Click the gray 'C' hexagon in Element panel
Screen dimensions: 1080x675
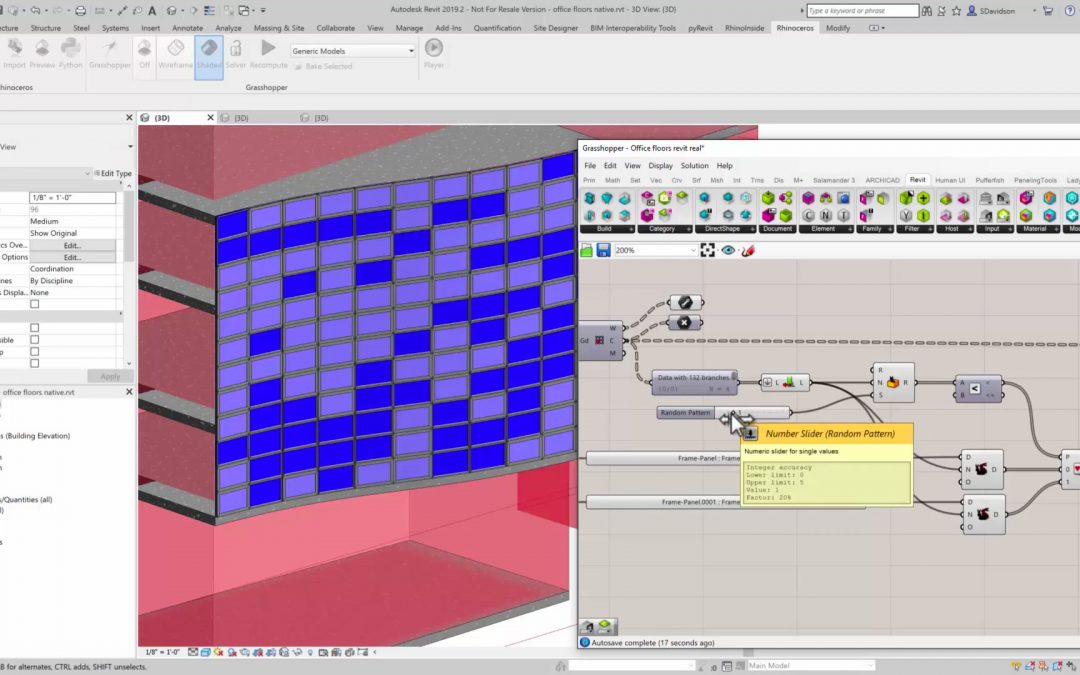click(x=809, y=216)
